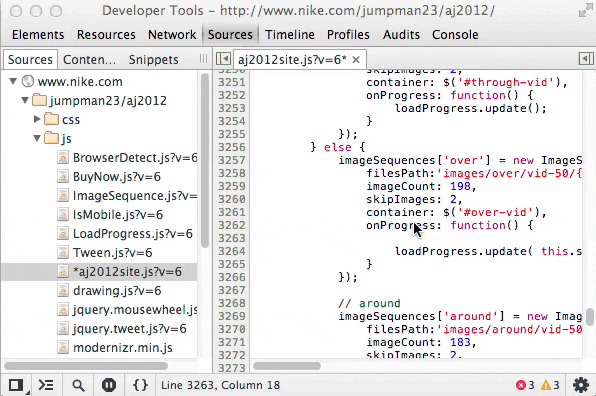
Task: Click the drawing.js script file icon
Action: [x=63, y=290]
